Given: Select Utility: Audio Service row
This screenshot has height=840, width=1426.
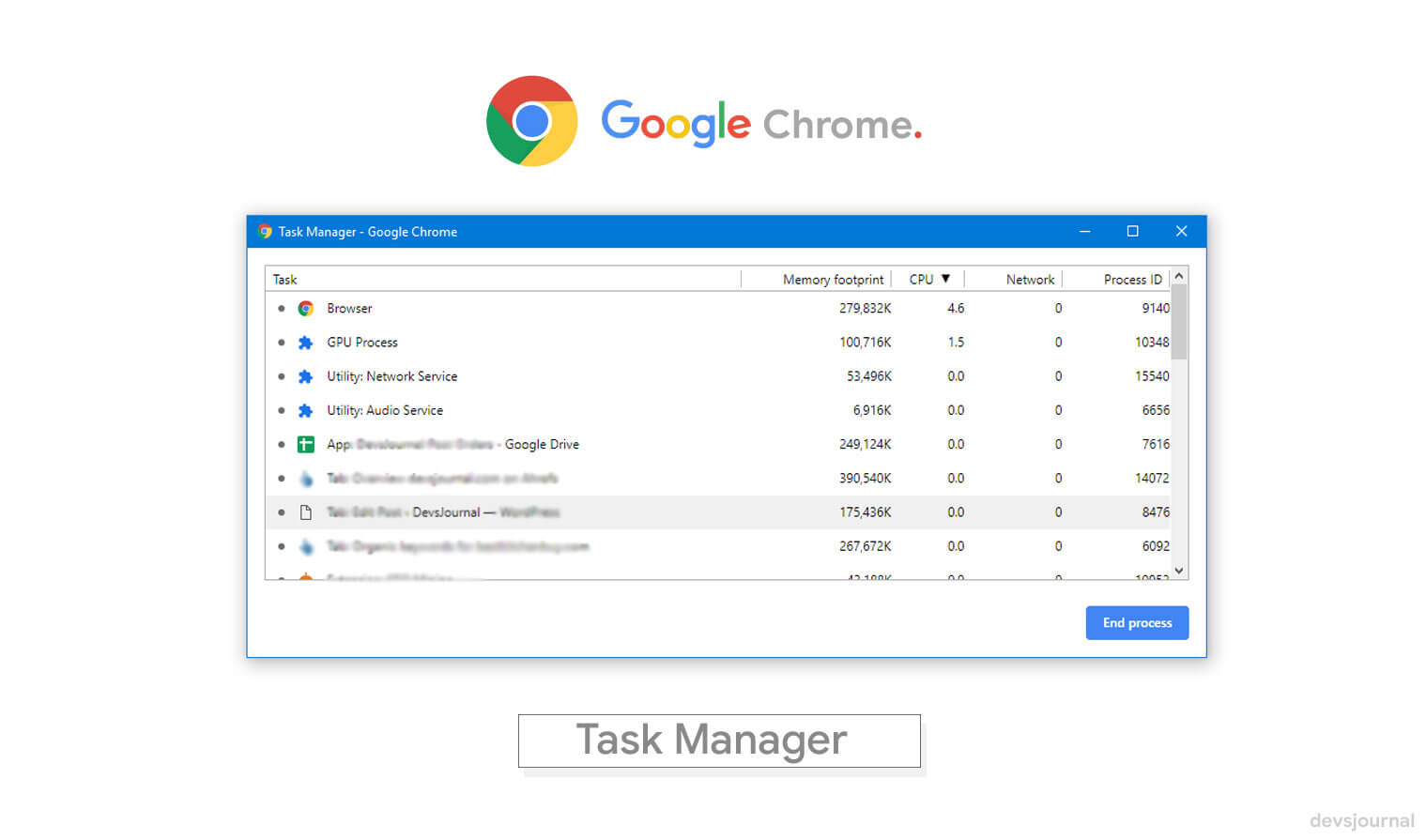Looking at the screenshot, I should (x=718, y=410).
